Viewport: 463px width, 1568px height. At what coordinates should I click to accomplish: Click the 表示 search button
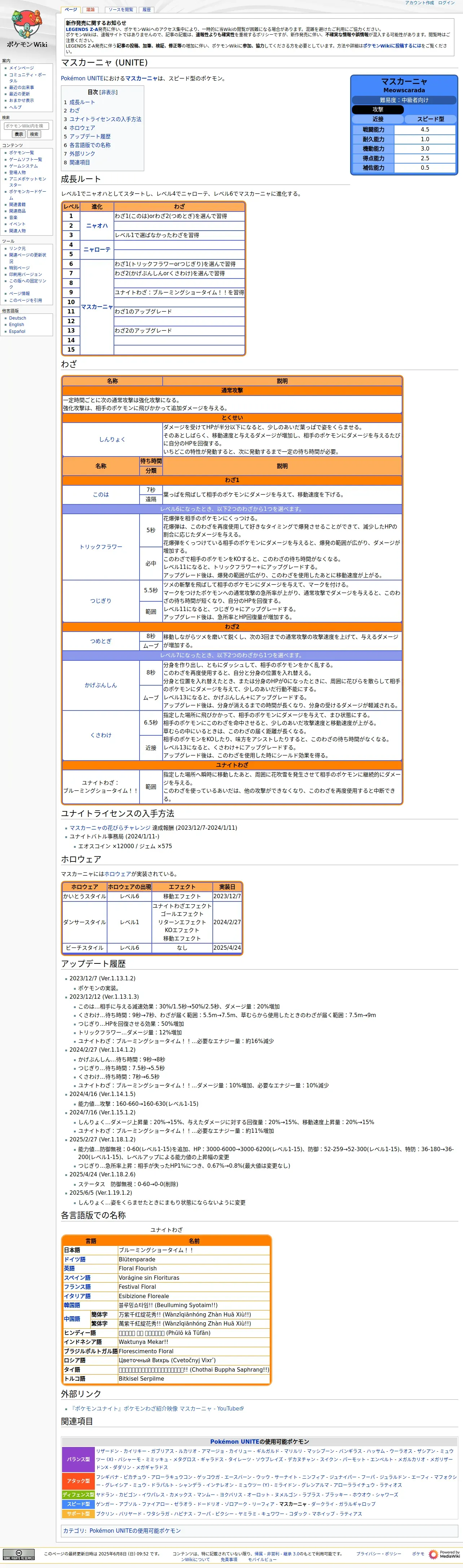tap(19, 134)
